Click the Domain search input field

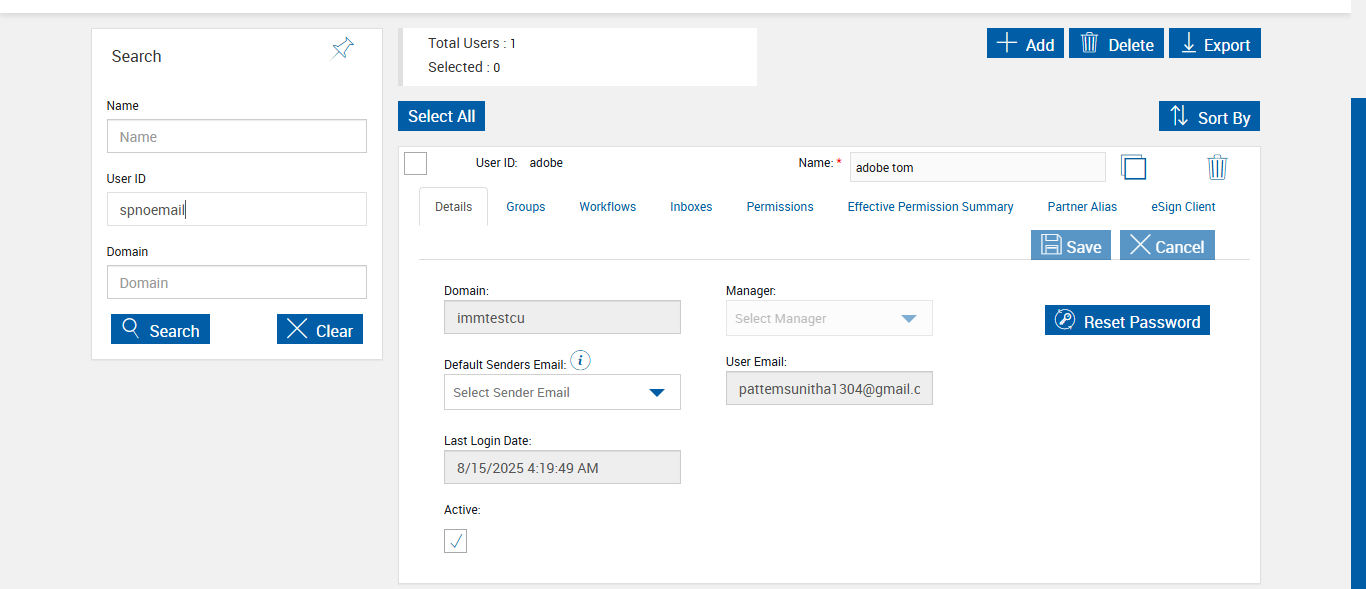(x=237, y=283)
